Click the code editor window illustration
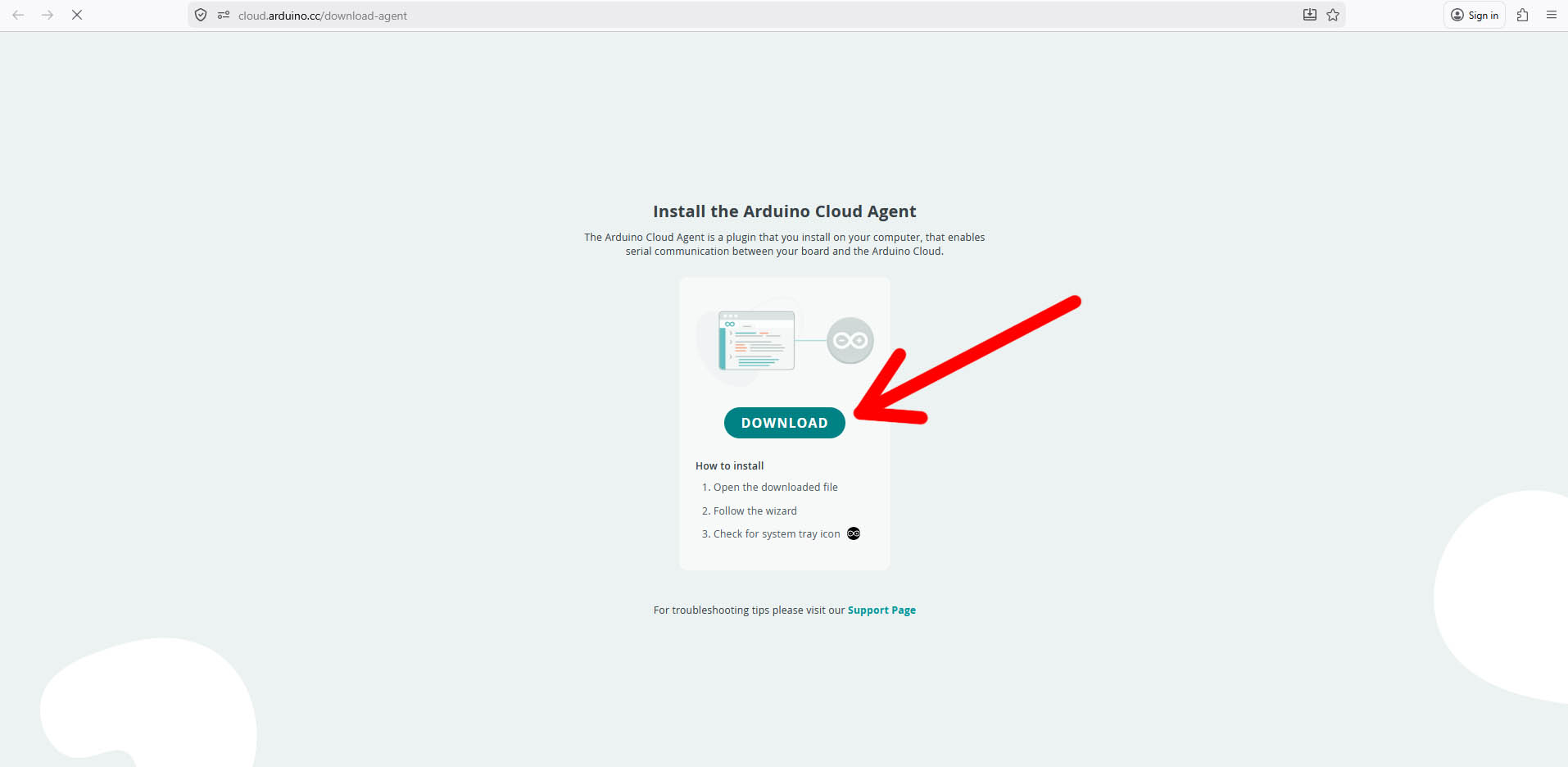This screenshot has width=1568, height=767. (756, 340)
